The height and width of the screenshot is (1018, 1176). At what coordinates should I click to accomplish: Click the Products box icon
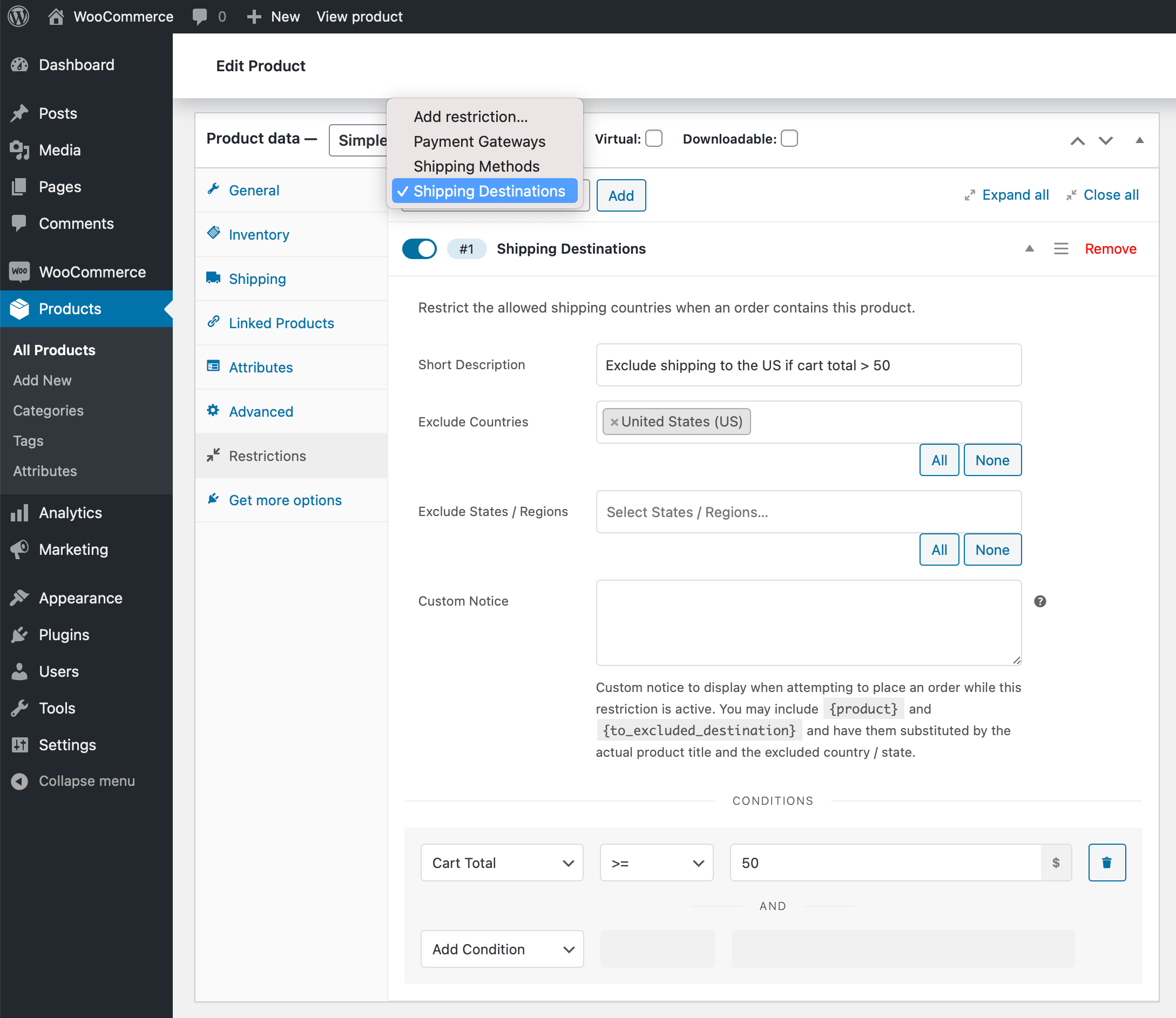coord(19,308)
